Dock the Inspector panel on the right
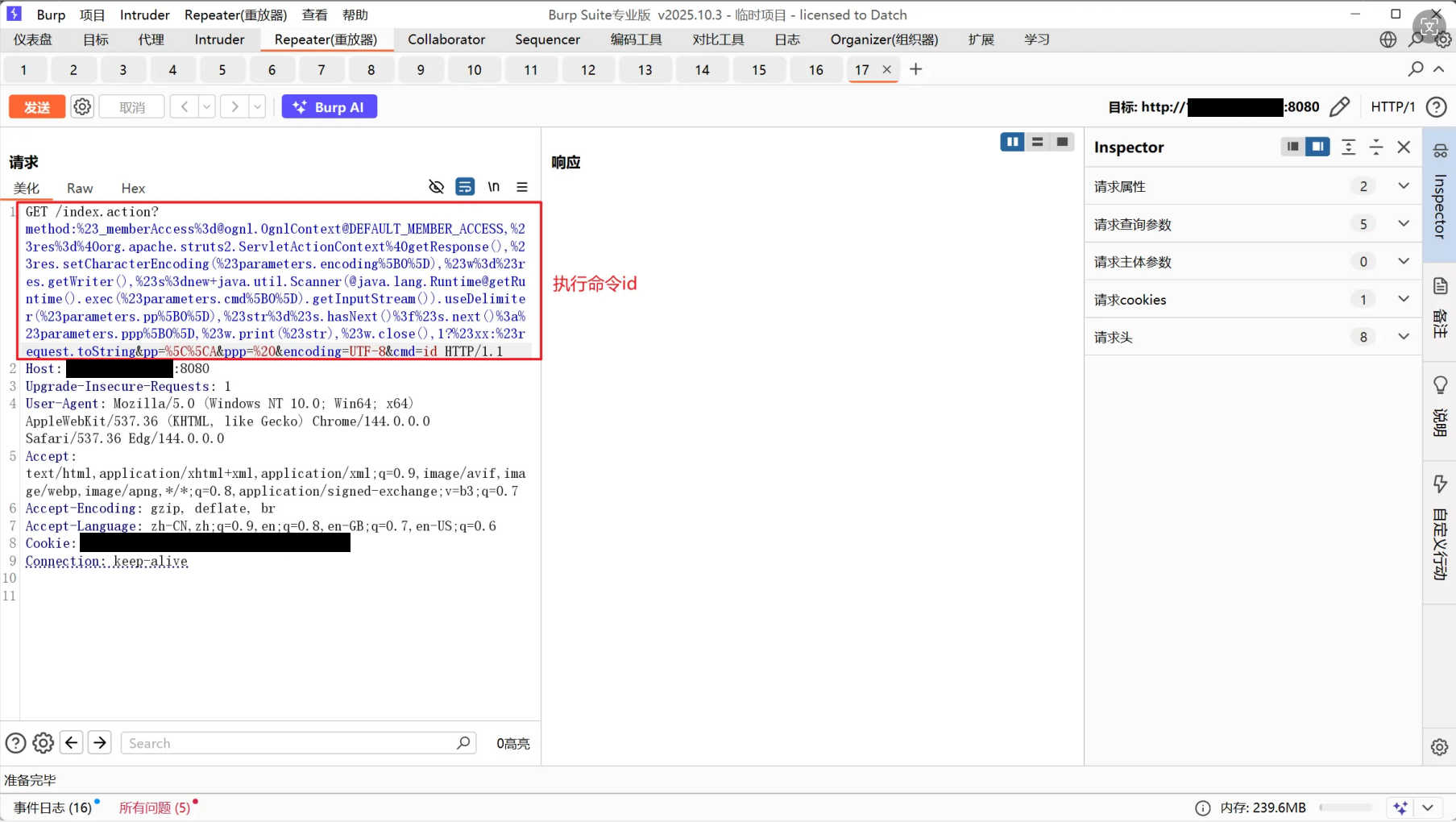This screenshot has width=1456, height=822. [x=1317, y=147]
